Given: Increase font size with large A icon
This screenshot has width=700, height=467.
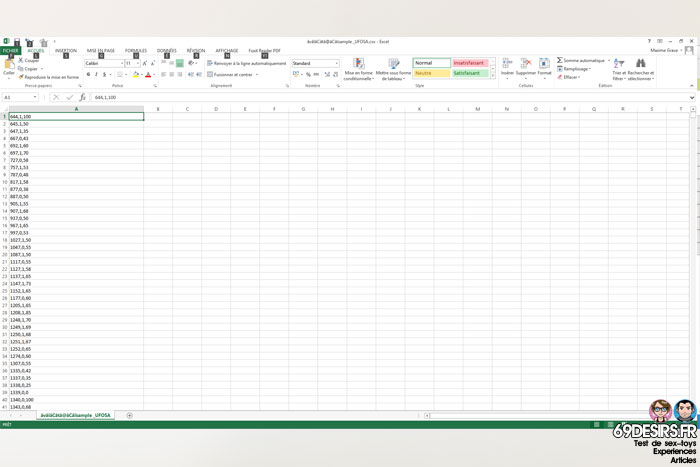Looking at the screenshot, I should (145, 63).
